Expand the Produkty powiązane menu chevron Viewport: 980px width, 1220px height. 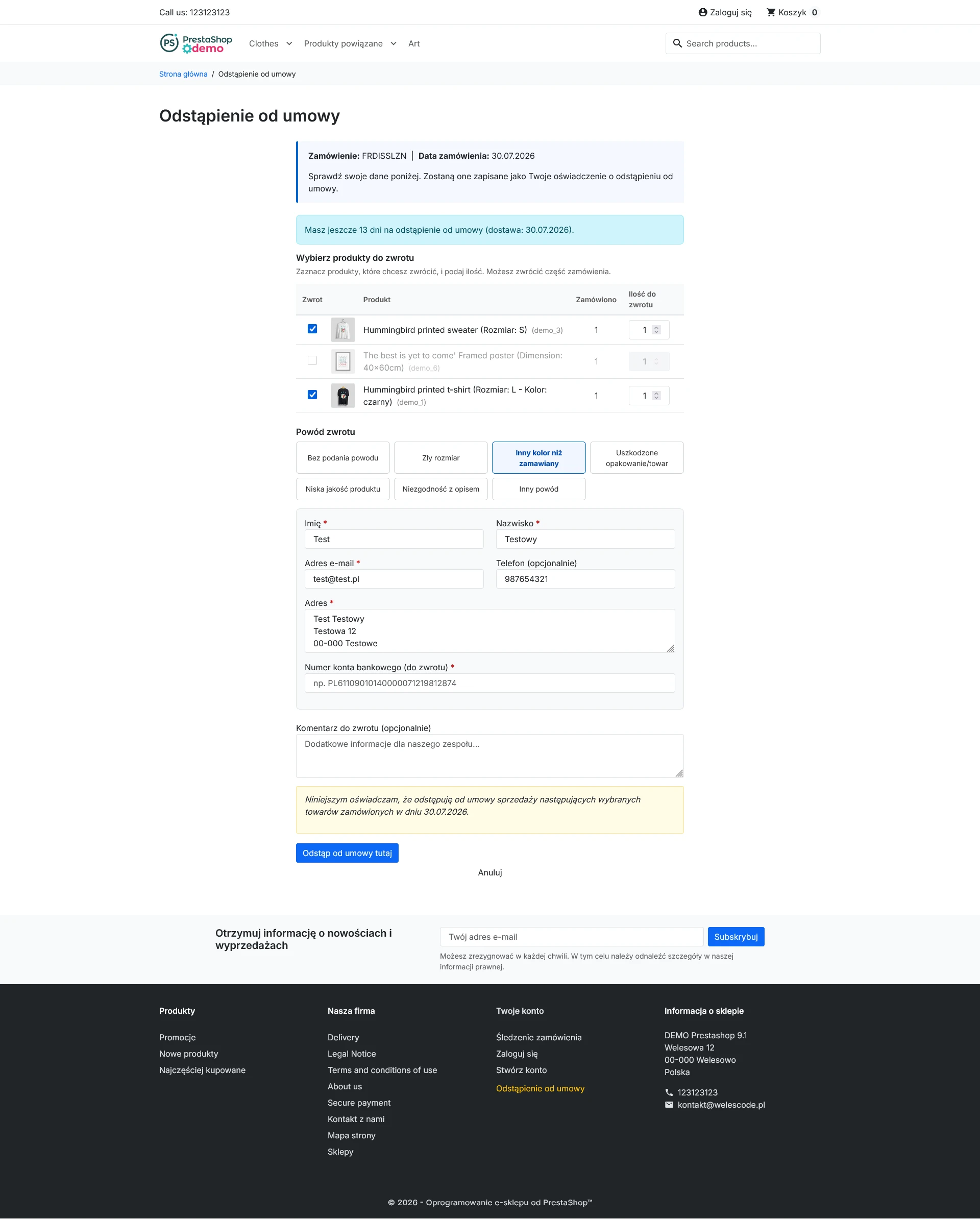pos(393,43)
